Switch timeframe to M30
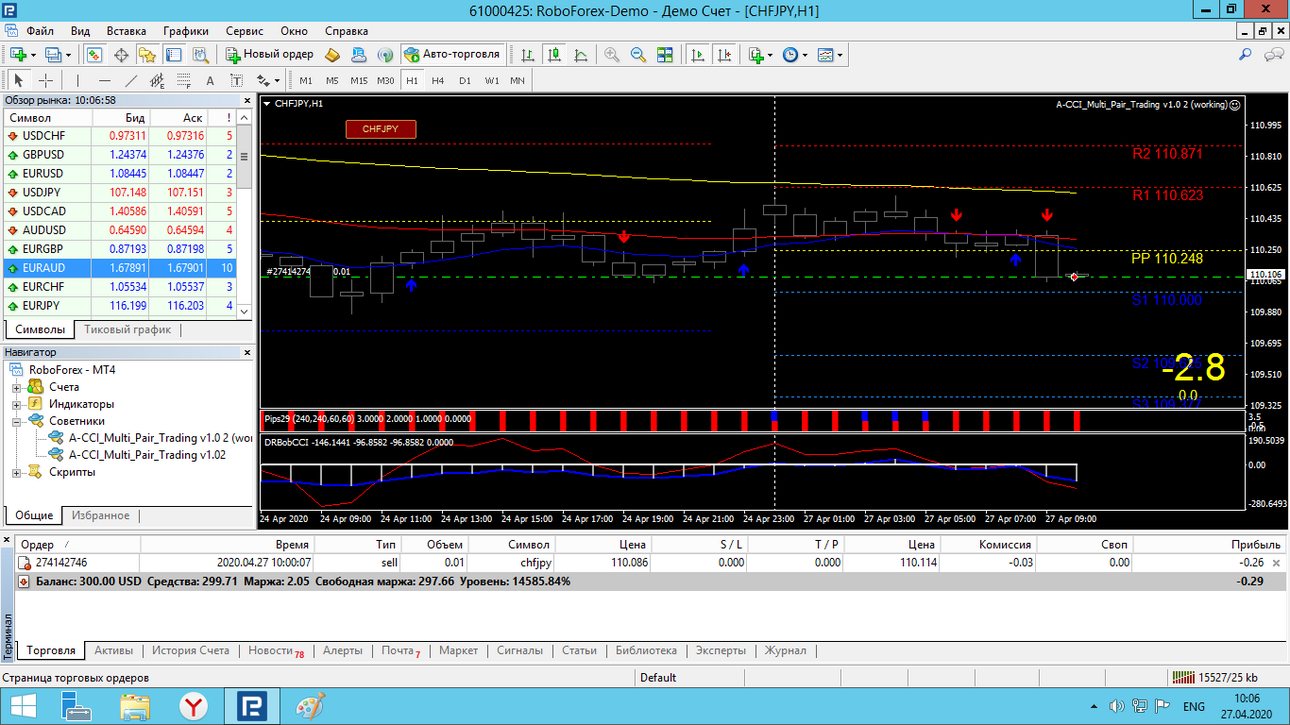The height and width of the screenshot is (725, 1290). click(386, 80)
